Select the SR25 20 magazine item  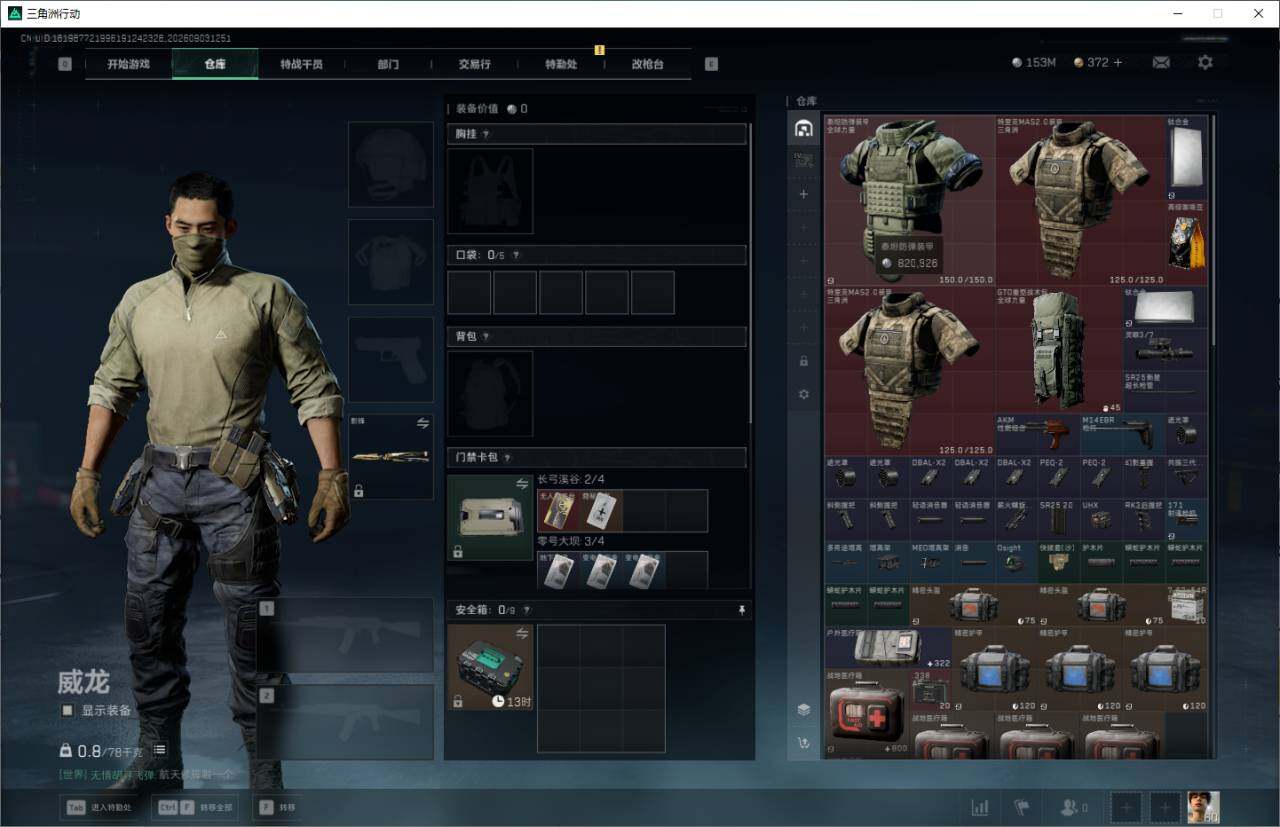tap(1059, 520)
